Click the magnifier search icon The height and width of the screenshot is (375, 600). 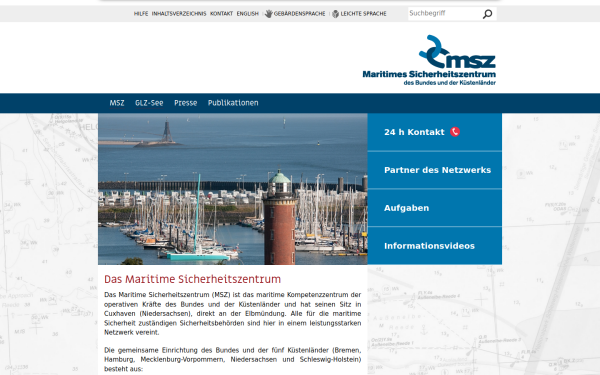click(487, 14)
